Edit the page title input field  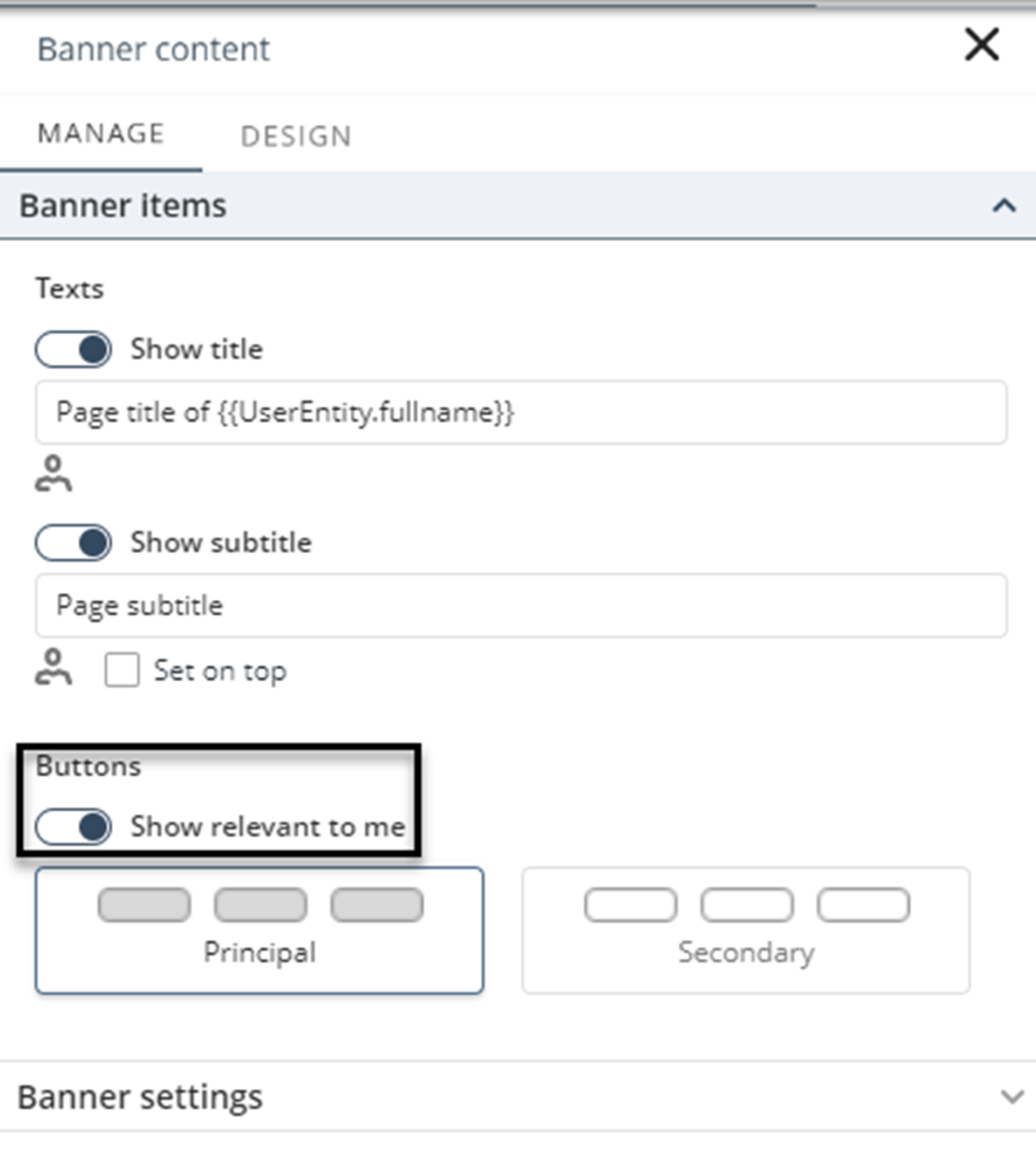(x=521, y=412)
